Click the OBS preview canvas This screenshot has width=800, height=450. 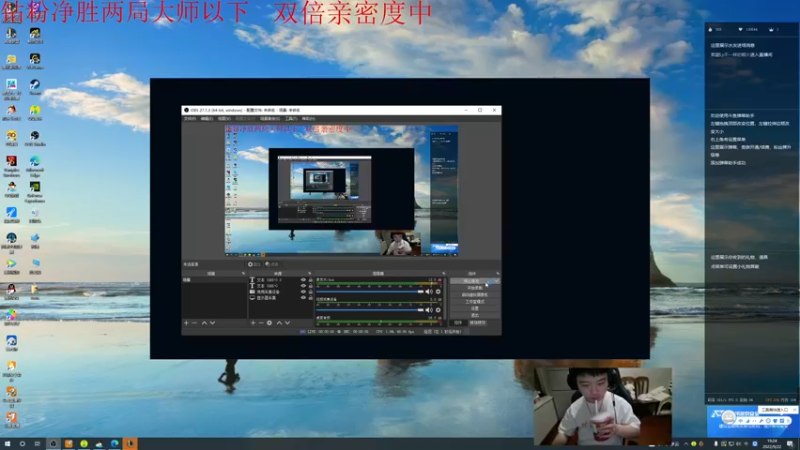(x=341, y=191)
